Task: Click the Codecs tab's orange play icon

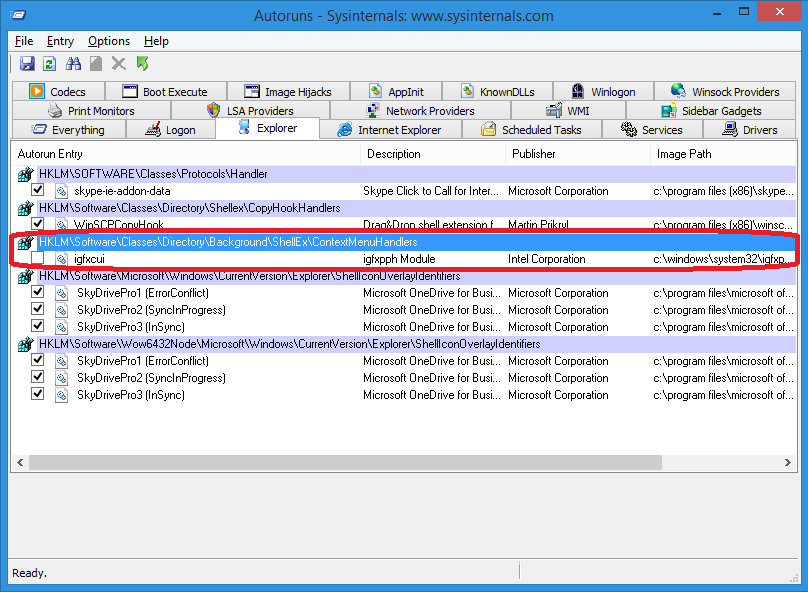Action: point(37,91)
